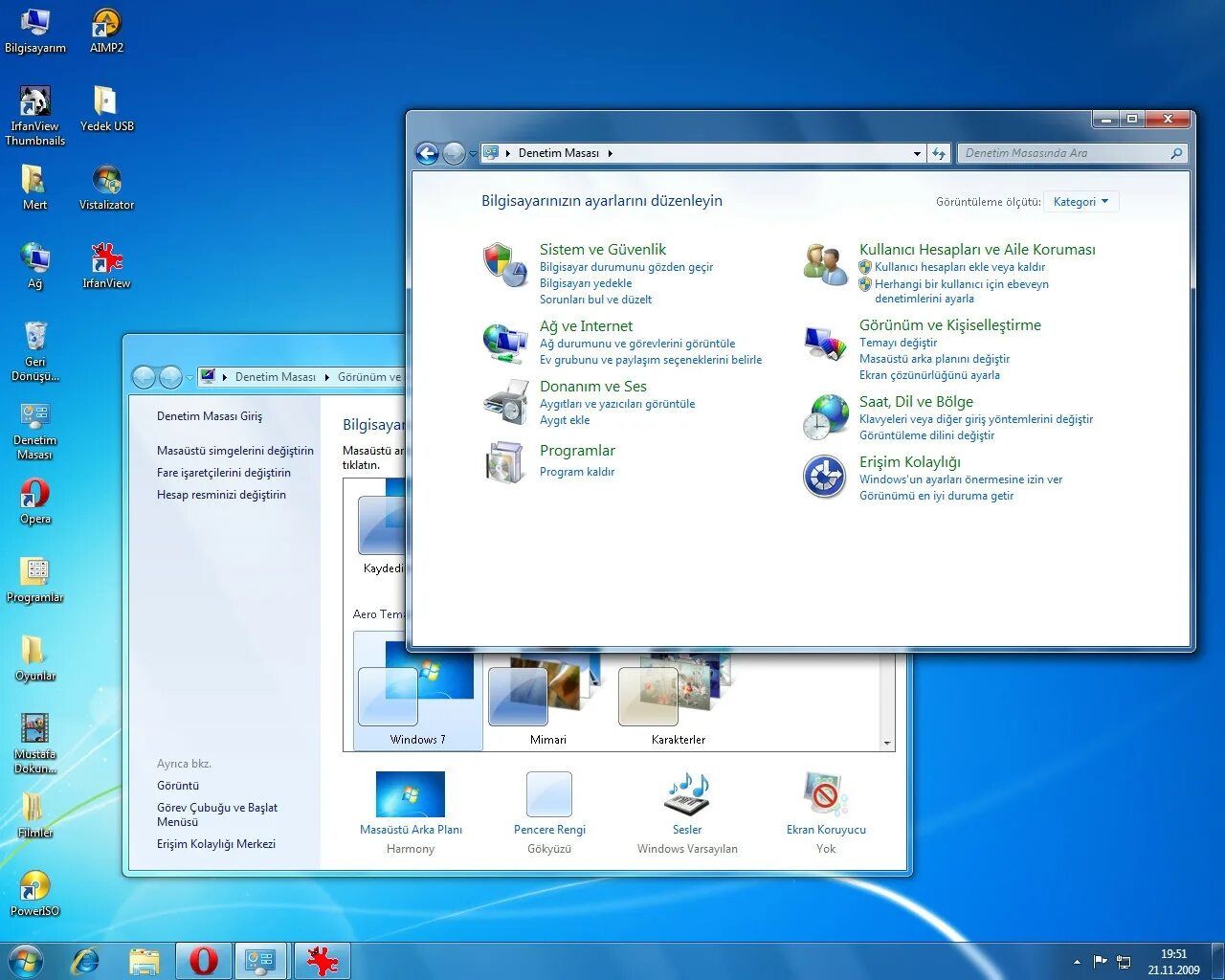
Task: Open the Saat, Dil ve Bölge clock icon
Action: [826, 417]
